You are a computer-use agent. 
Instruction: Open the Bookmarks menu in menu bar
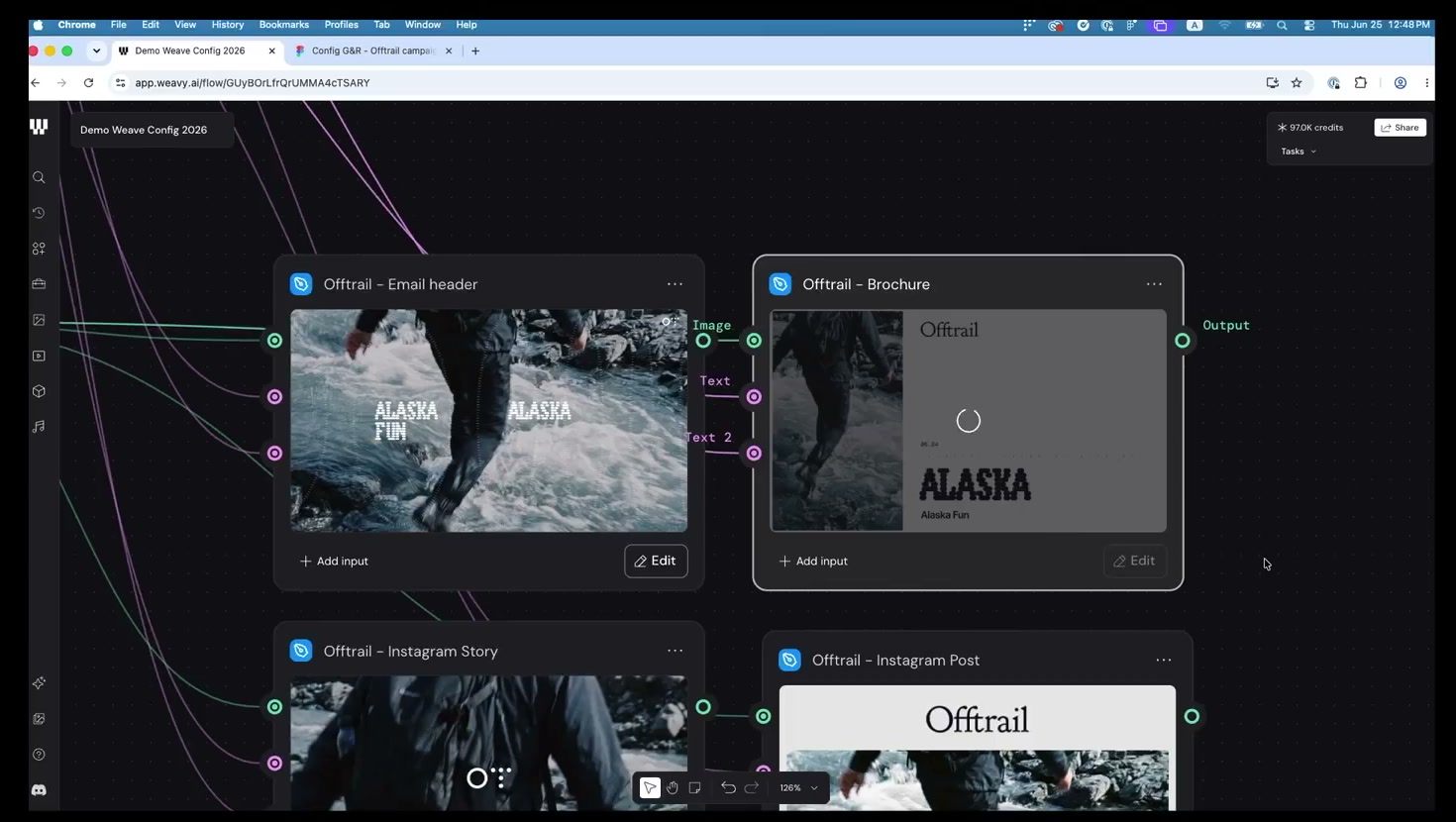click(283, 25)
